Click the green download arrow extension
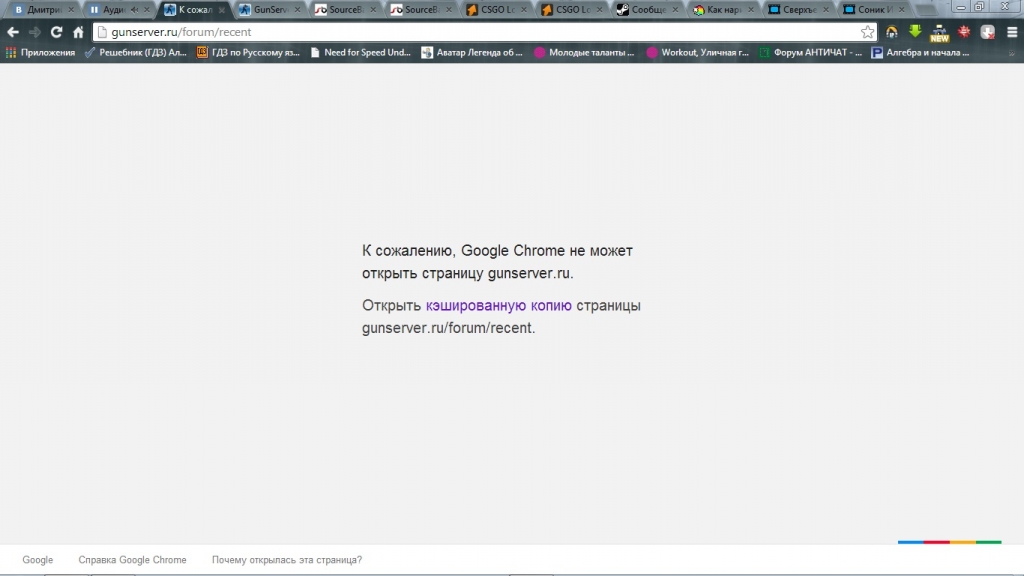This screenshot has width=1024, height=576. click(915, 31)
